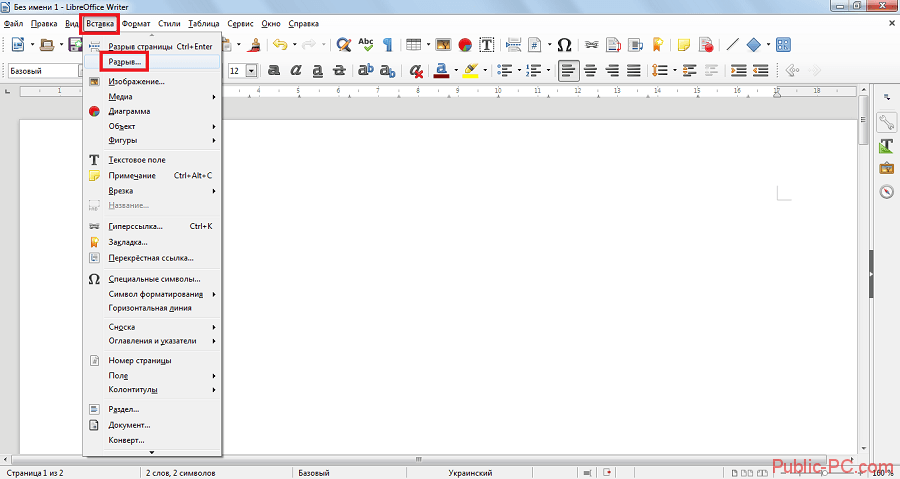Click the highlighting color marker icon

point(469,71)
